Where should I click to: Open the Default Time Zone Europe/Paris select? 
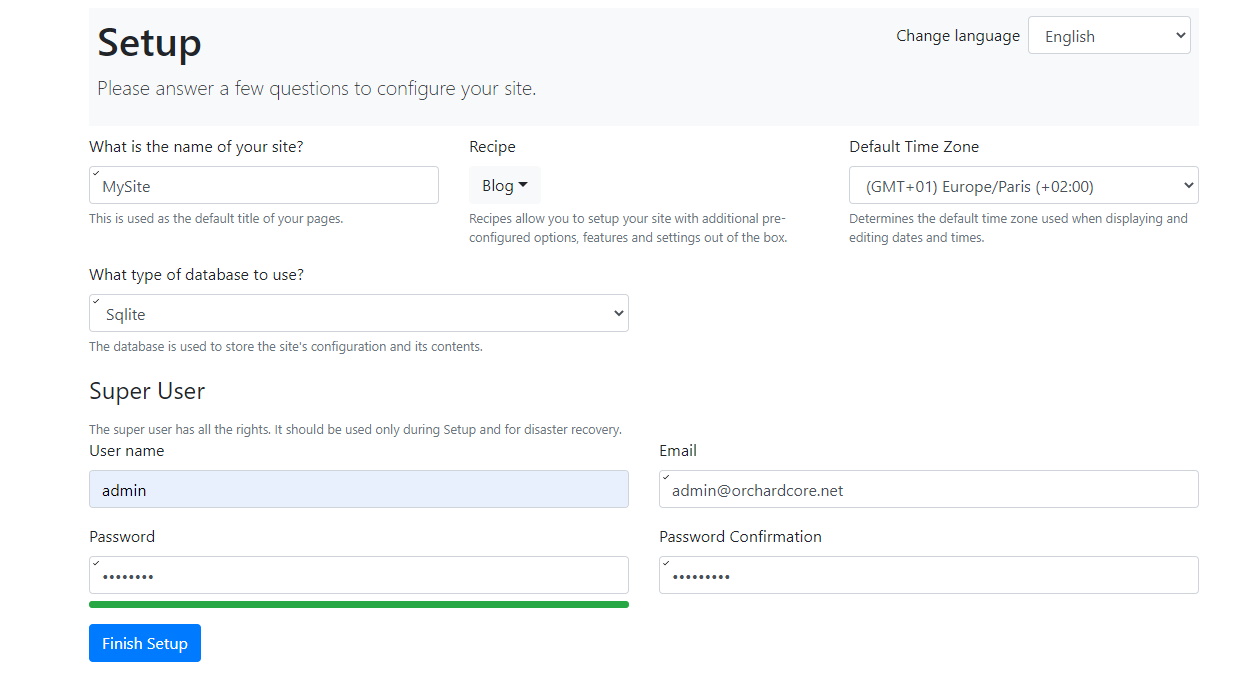tap(1023, 186)
